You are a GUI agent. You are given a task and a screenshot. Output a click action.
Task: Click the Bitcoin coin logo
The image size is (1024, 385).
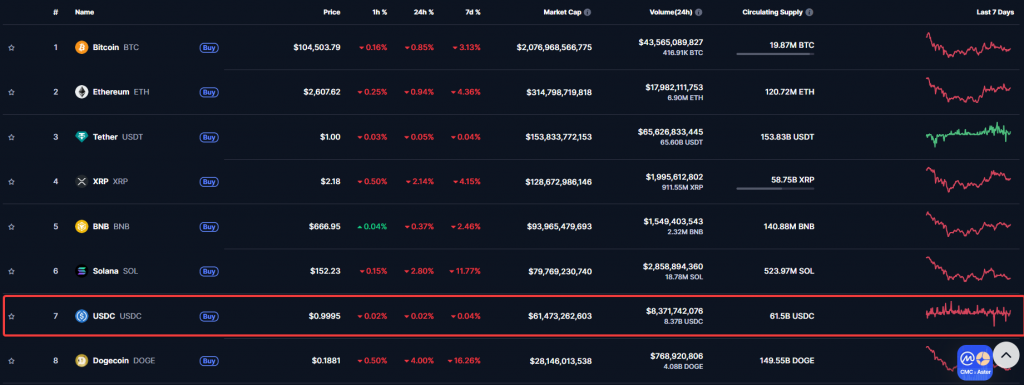82,48
